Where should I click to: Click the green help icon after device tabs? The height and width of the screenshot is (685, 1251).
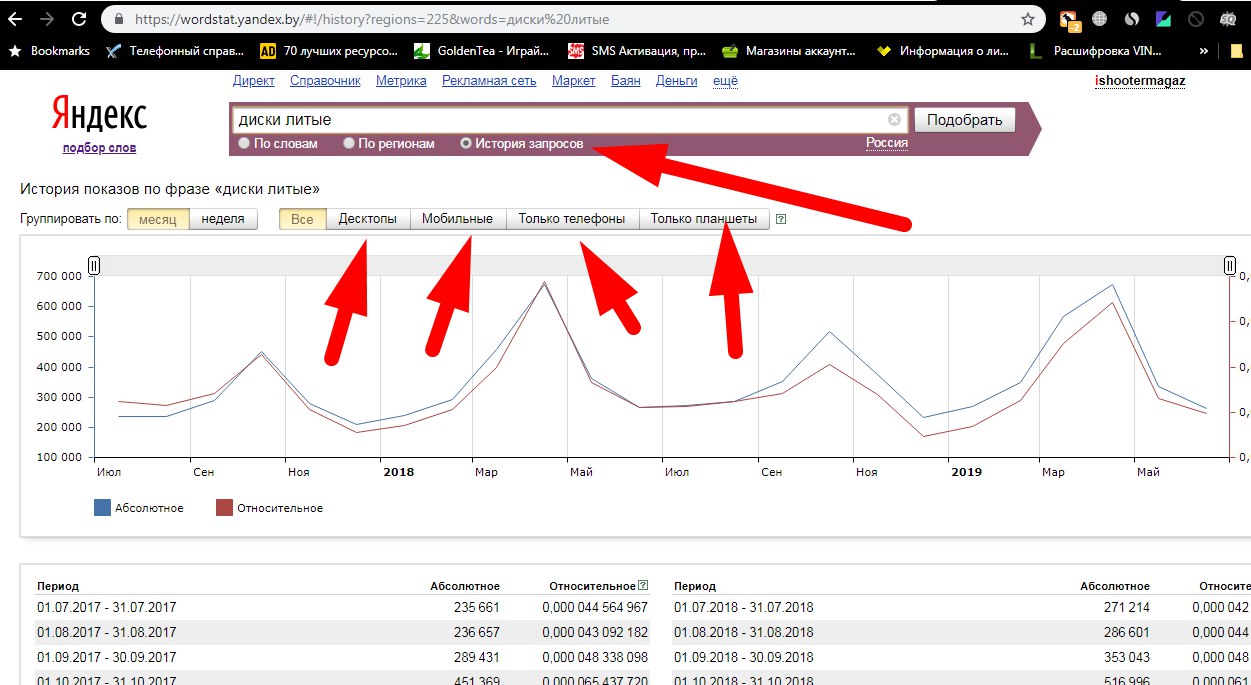point(781,219)
